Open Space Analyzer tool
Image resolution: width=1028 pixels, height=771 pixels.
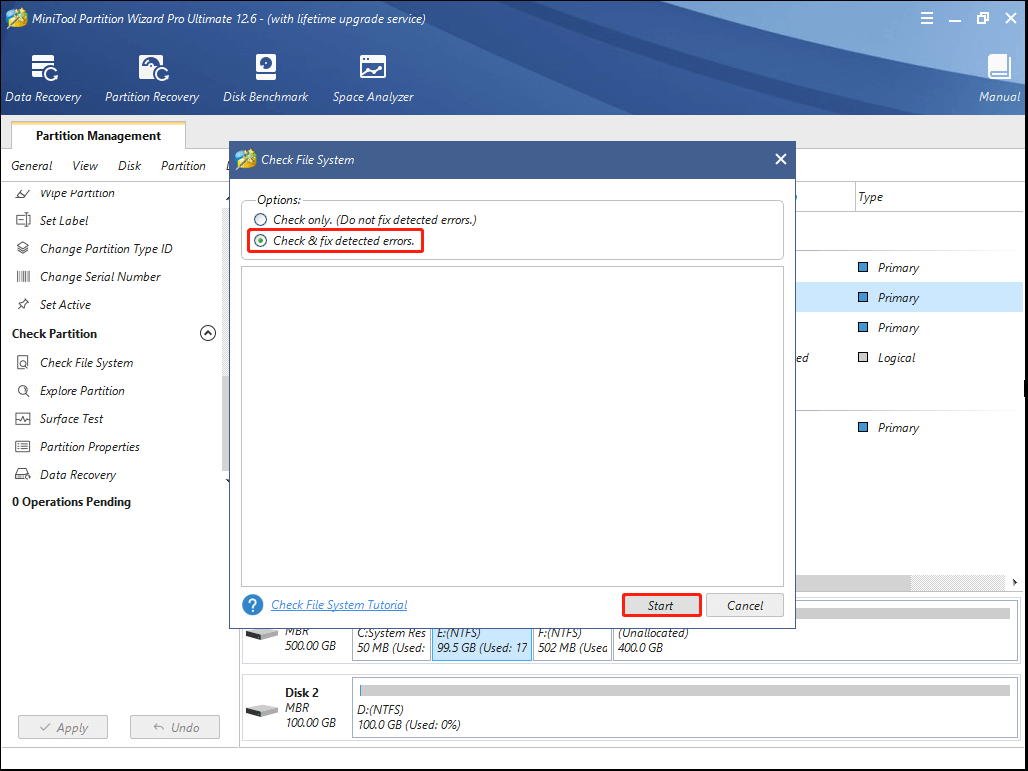click(373, 79)
